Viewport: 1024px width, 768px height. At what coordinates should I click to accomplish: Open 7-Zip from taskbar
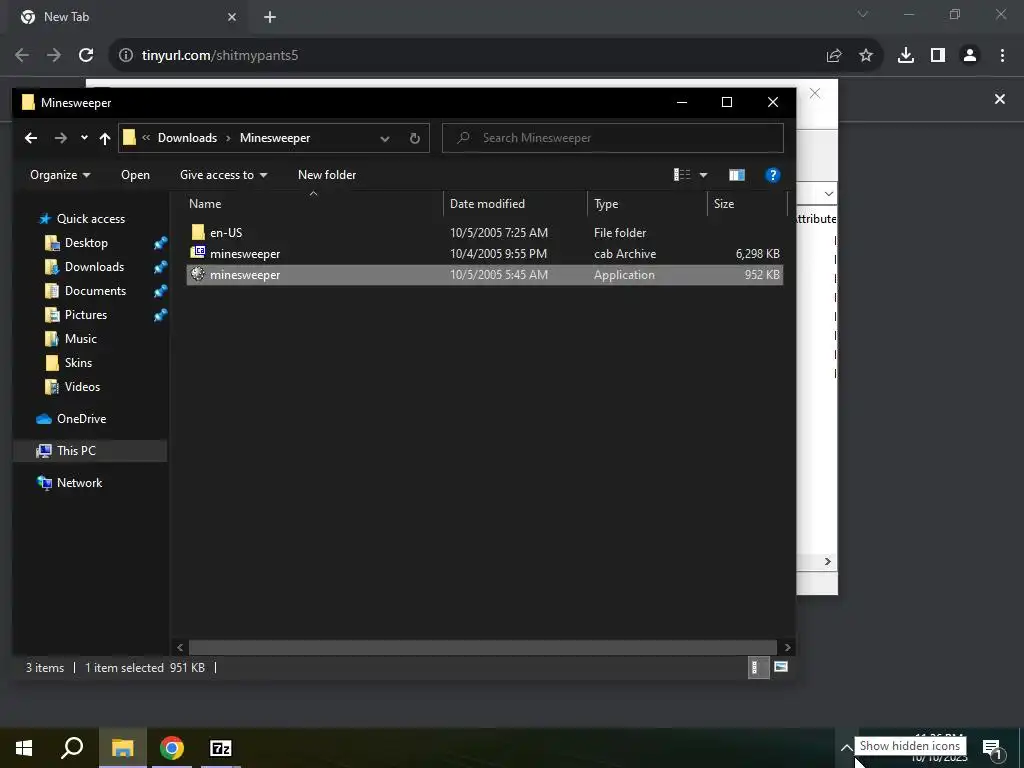[221, 748]
